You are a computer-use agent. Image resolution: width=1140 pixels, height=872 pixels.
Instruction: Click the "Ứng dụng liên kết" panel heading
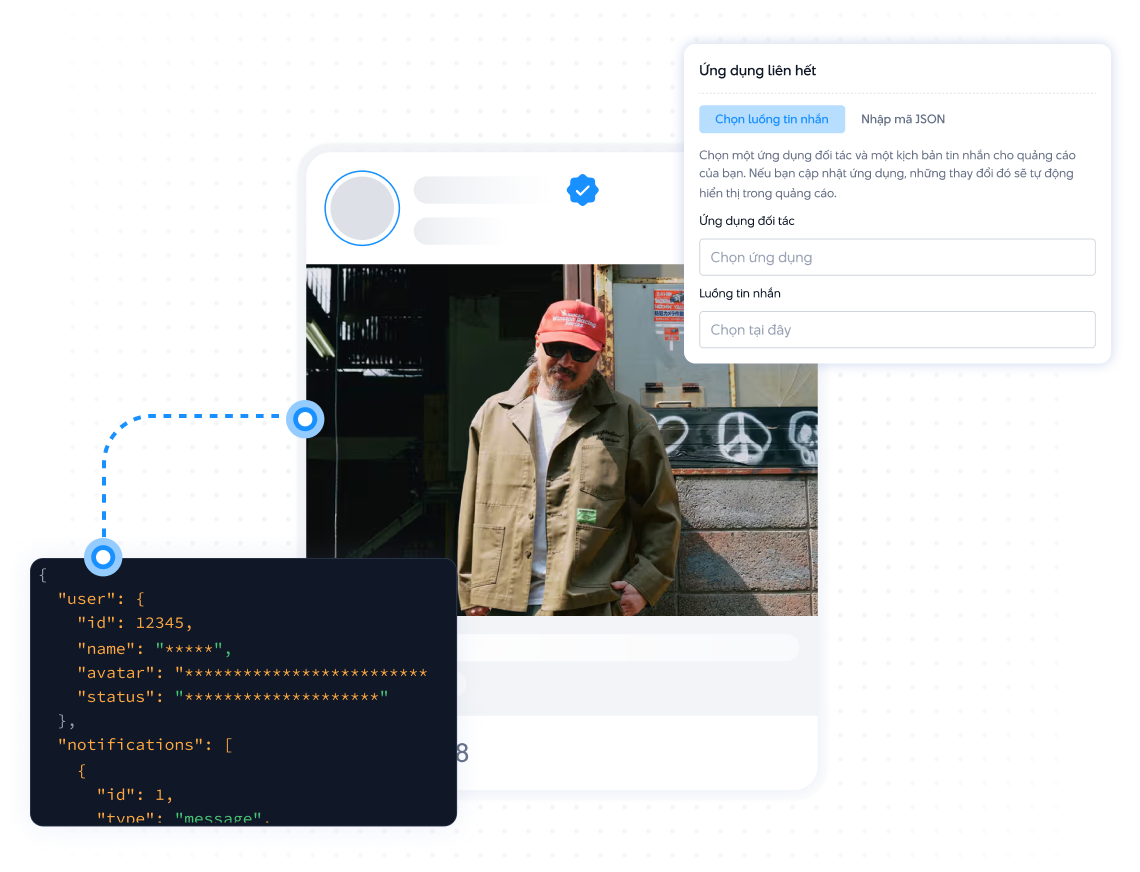click(x=757, y=71)
